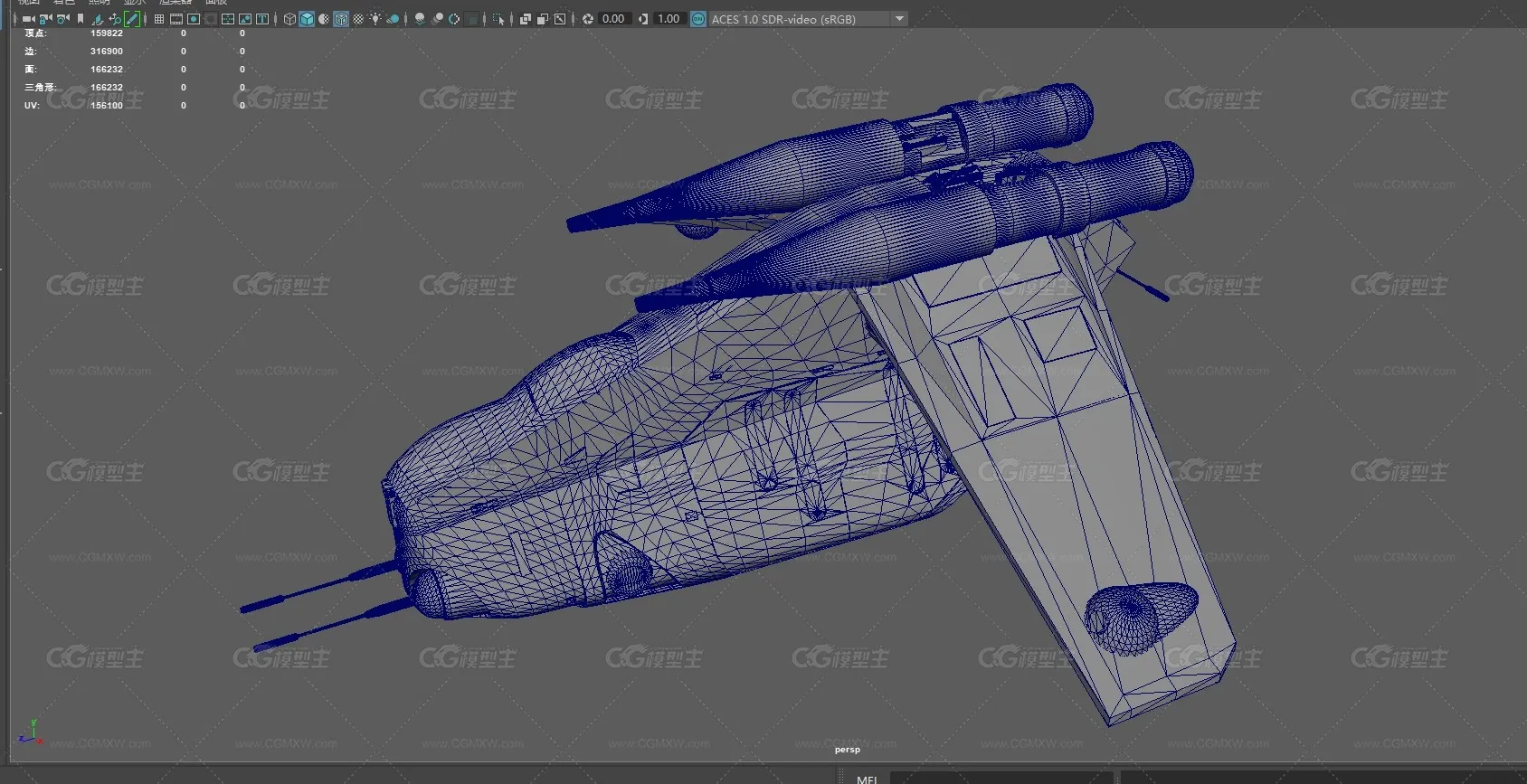Viewport: 1527px width, 784px height.
Task: Click the 顶点 heads-up label
Action: pos(35,33)
